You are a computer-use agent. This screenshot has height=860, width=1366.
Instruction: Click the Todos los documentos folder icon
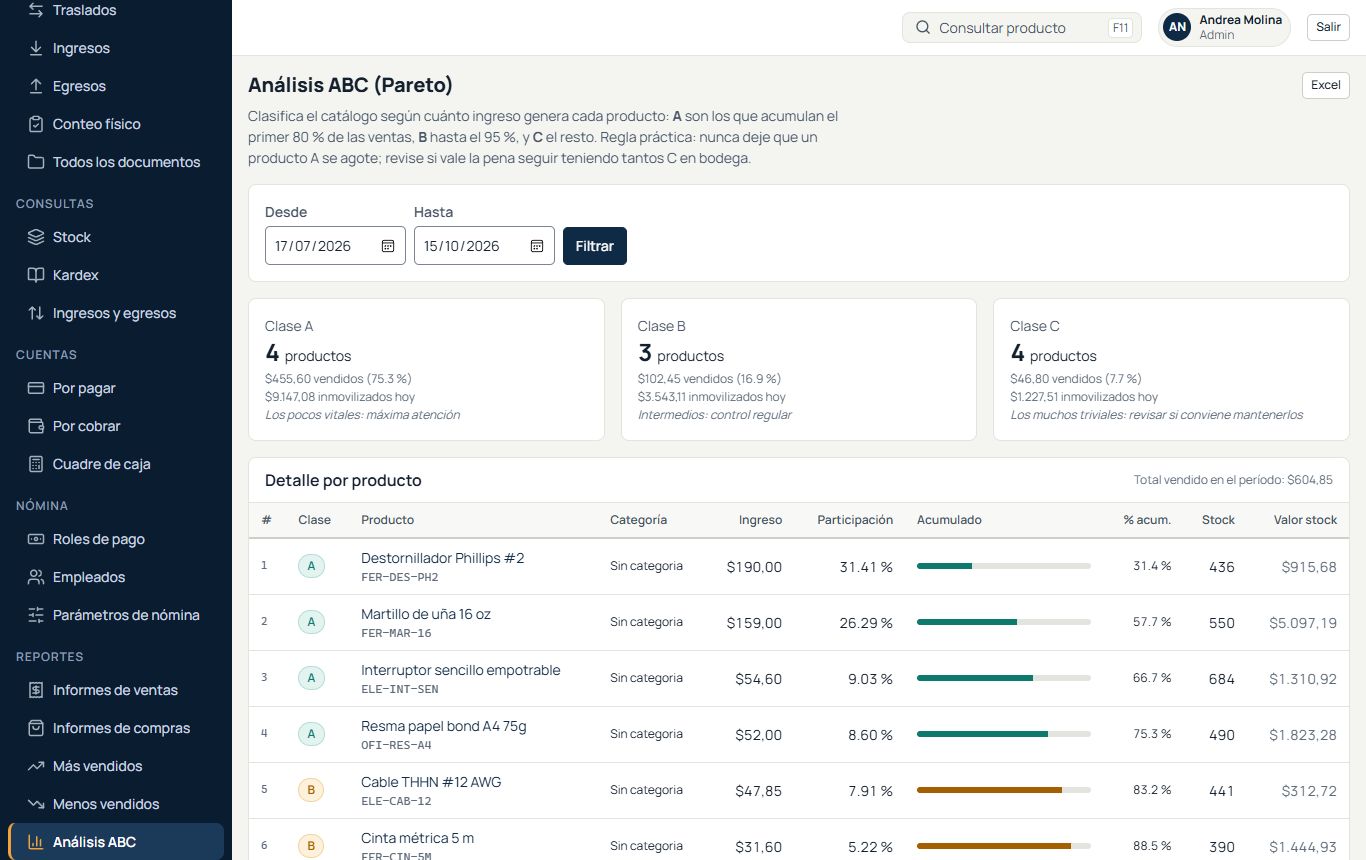[36, 162]
